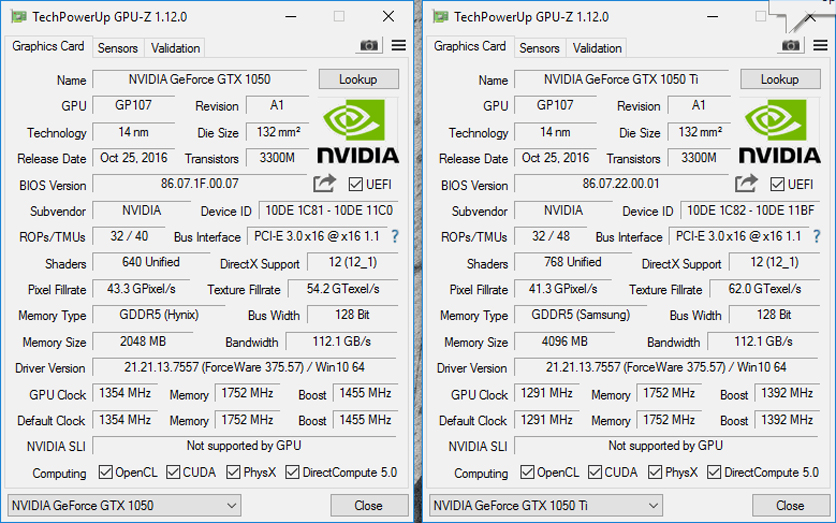Click the Bus Interface question mark in GTX 1050 window
Viewport: 836px width, 523px height.
pos(395,236)
